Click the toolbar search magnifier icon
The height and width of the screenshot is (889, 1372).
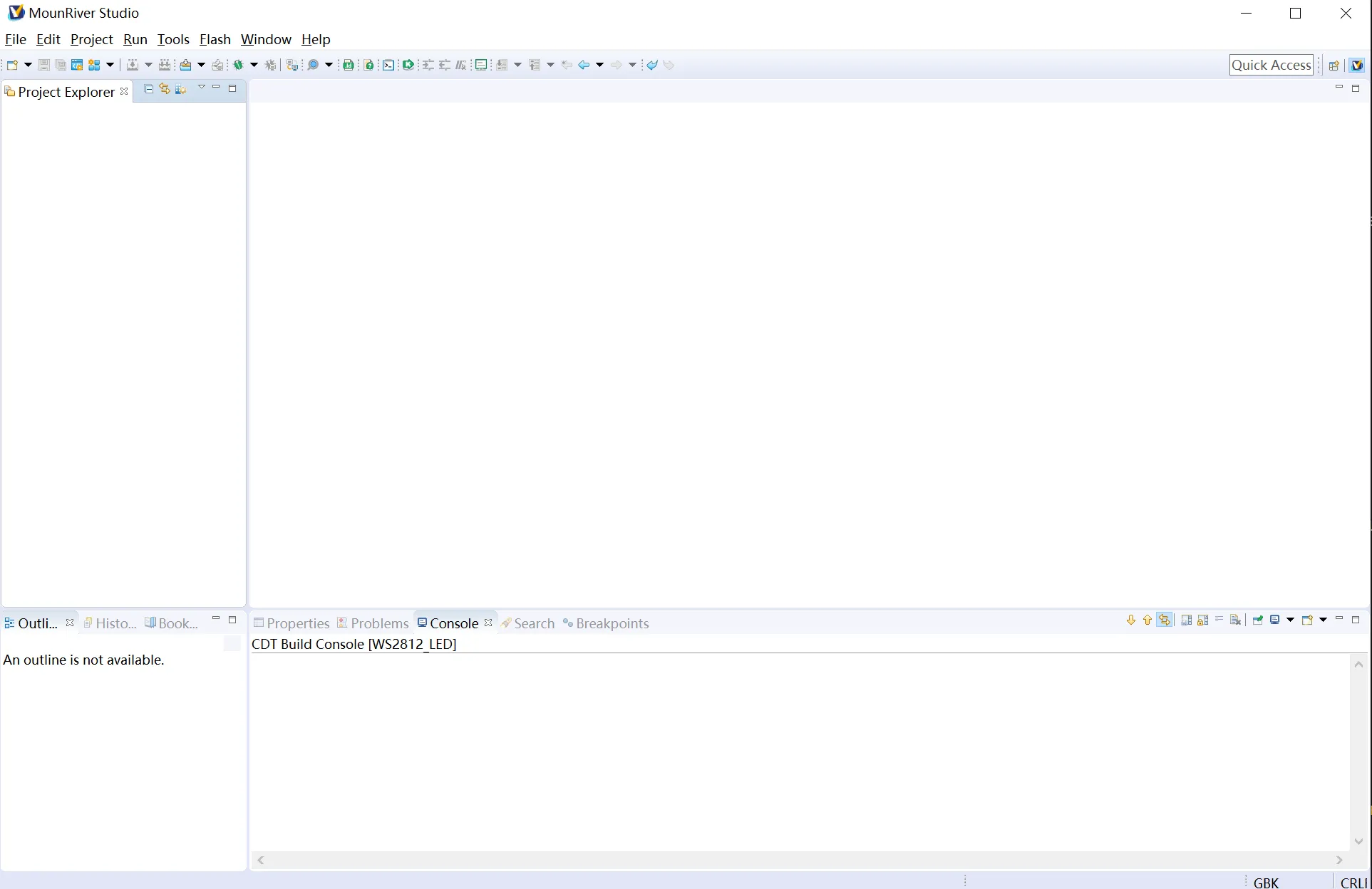coord(313,65)
